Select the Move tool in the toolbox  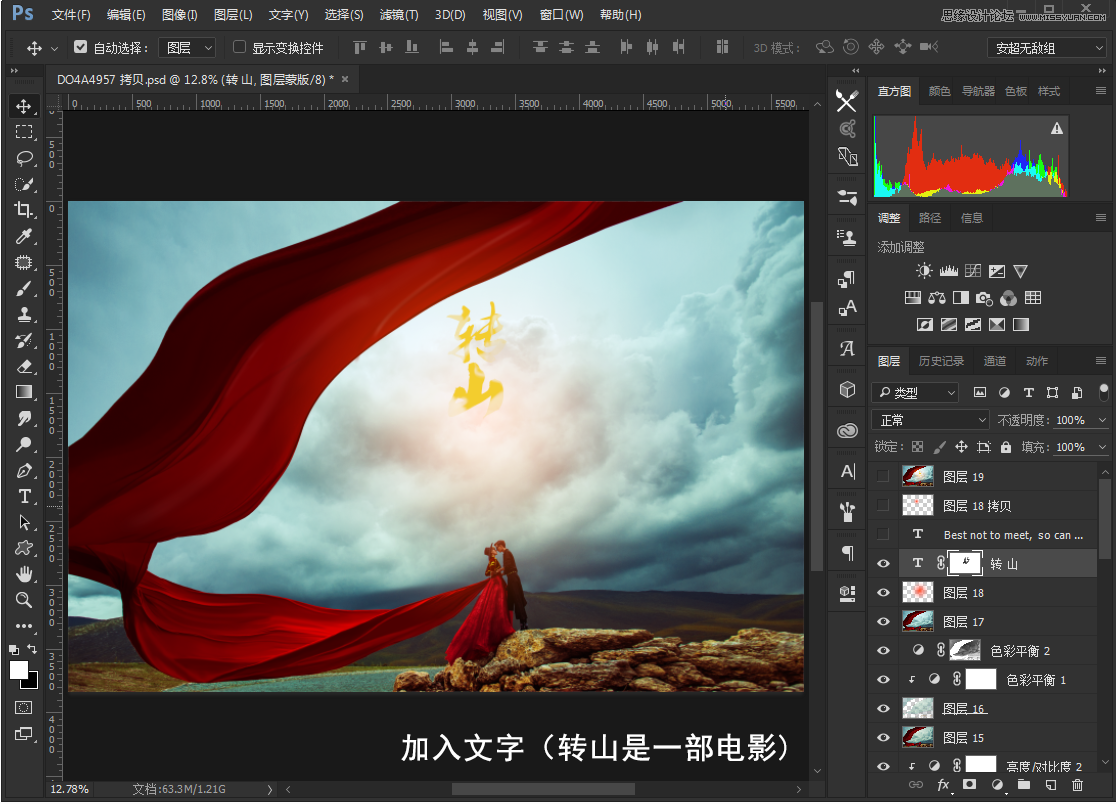coord(23,106)
